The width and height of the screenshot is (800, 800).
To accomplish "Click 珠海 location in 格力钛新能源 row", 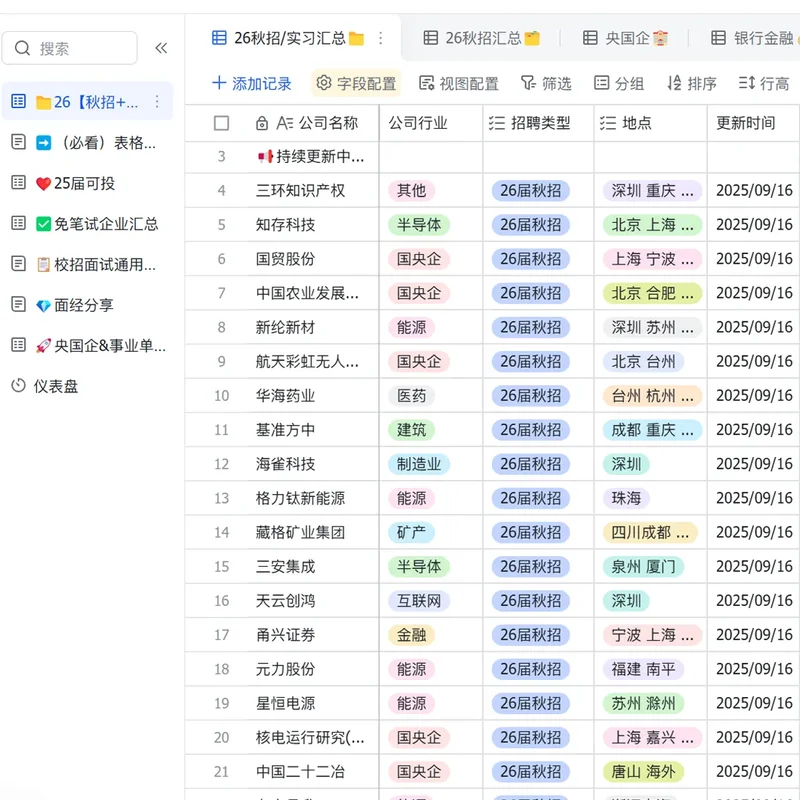I will 627,498.
